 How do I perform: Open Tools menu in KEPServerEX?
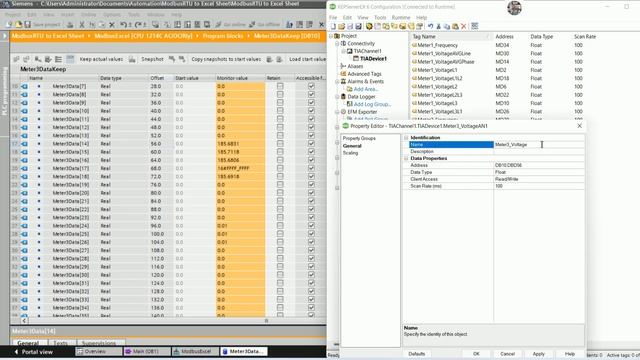click(x=380, y=18)
